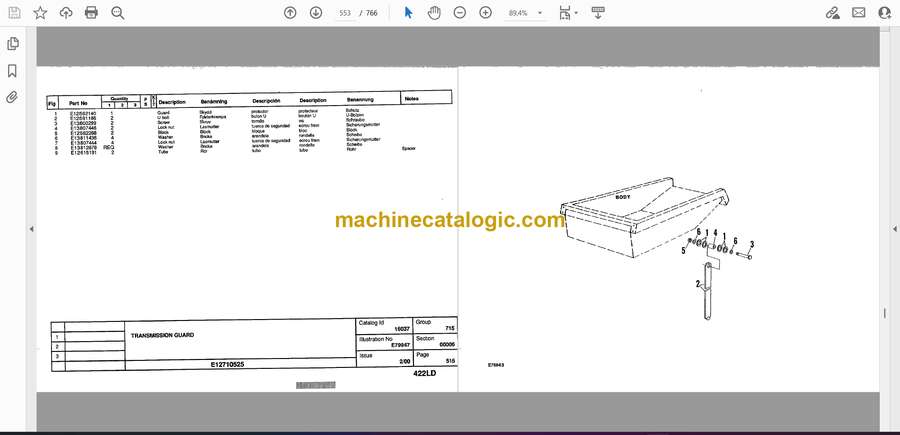Click the Catalog Id cell
This screenshot has width=900, height=435.
(384, 325)
